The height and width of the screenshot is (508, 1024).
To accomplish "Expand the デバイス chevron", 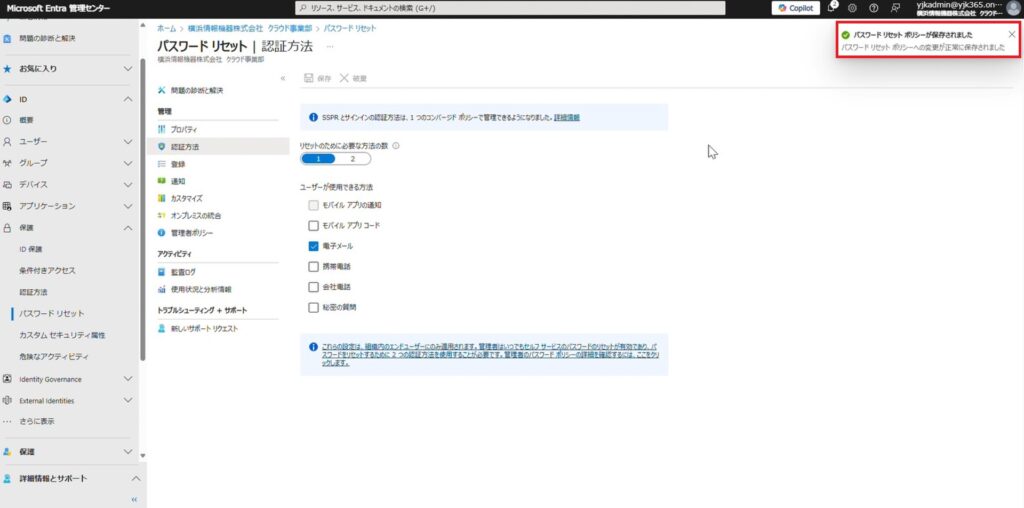I will point(128,185).
